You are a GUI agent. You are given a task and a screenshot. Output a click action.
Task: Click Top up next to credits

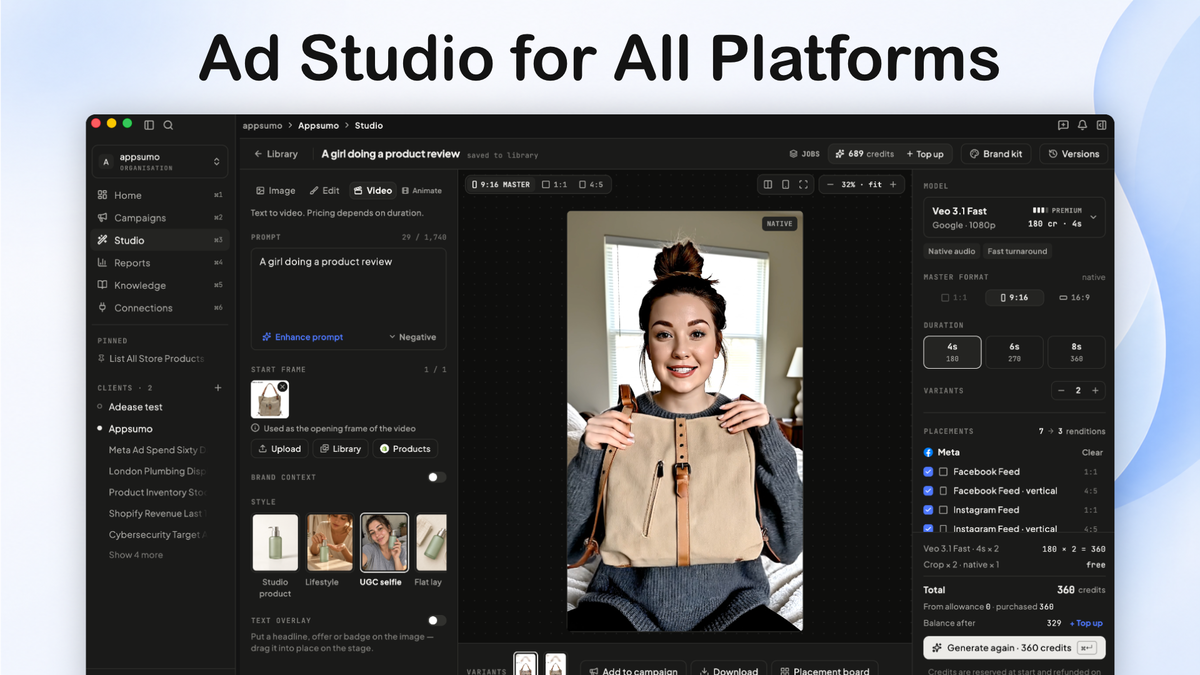[x=925, y=154]
